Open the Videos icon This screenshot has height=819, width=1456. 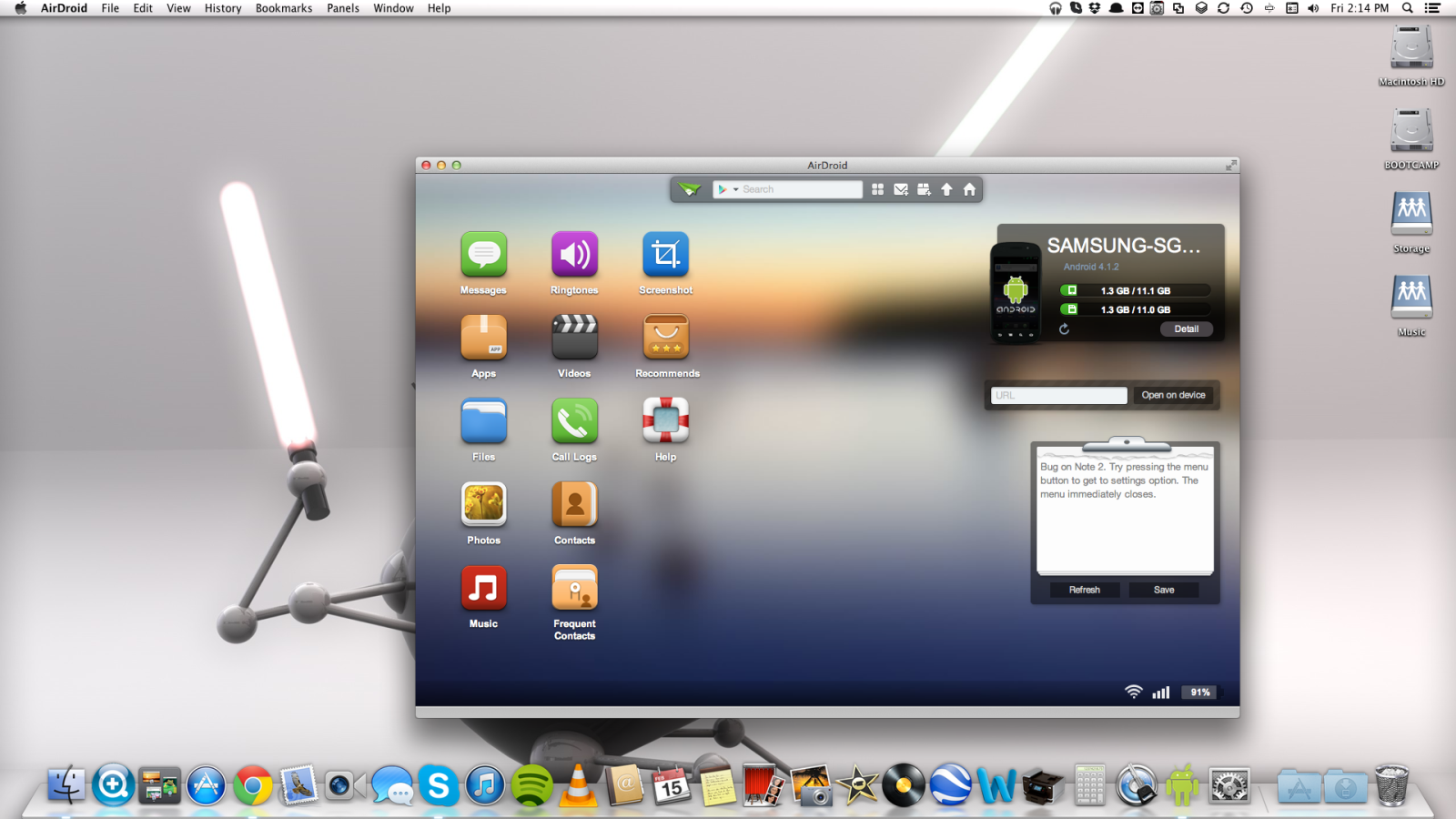(574, 338)
